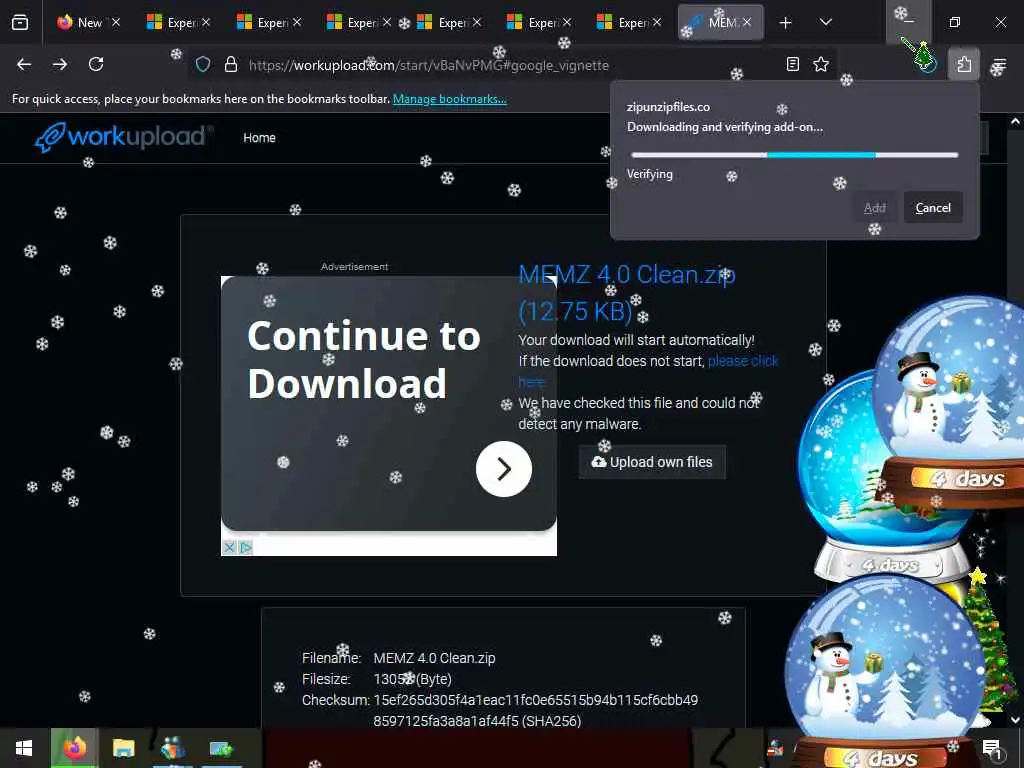Image resolution: width=1024 pixels, height=768 pixels.
Task: Open the tracking protection shield panel
Action: pos(203,64)
